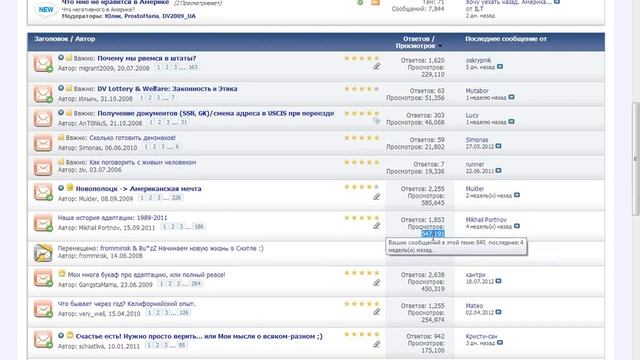The height and width of the screenshot is (360, 640).
Task: Go to last post by Mutabor
Action: 511,98
